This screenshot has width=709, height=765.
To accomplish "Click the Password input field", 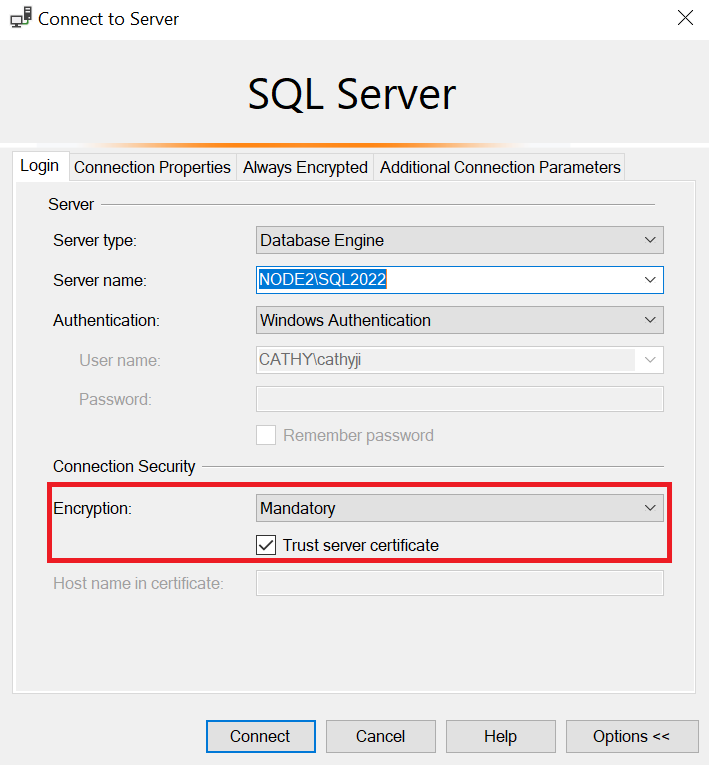I will pos(460,399).
